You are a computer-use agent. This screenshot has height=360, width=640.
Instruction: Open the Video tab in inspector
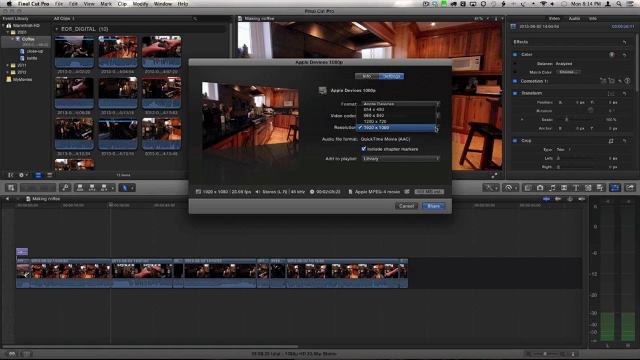(x=554, y=19)
